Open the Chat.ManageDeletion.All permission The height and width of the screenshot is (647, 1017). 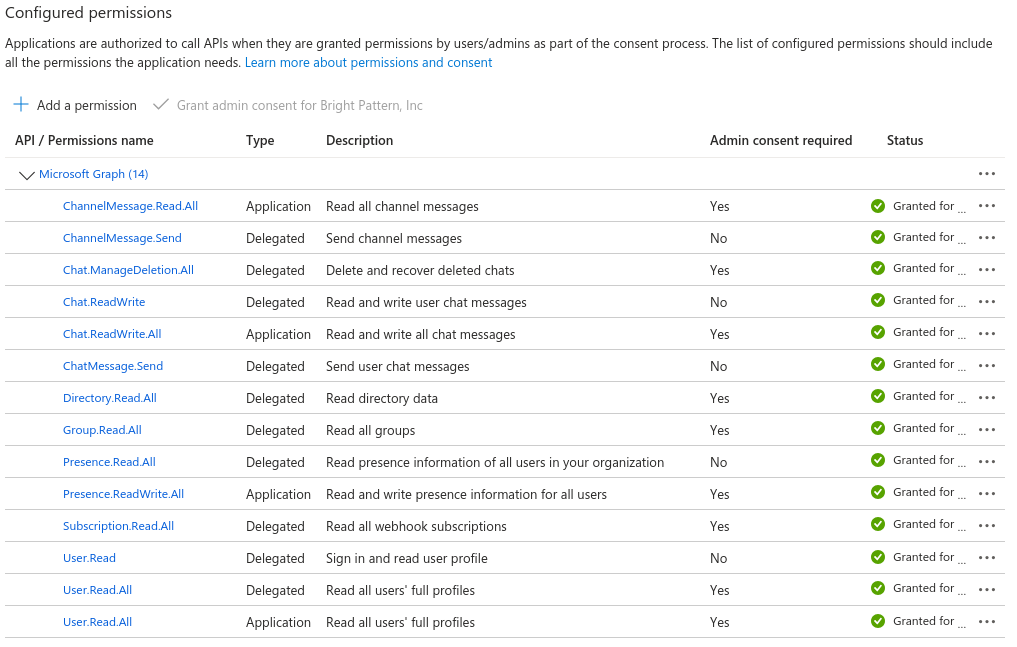pyautogui.click(x=128, y=270)
